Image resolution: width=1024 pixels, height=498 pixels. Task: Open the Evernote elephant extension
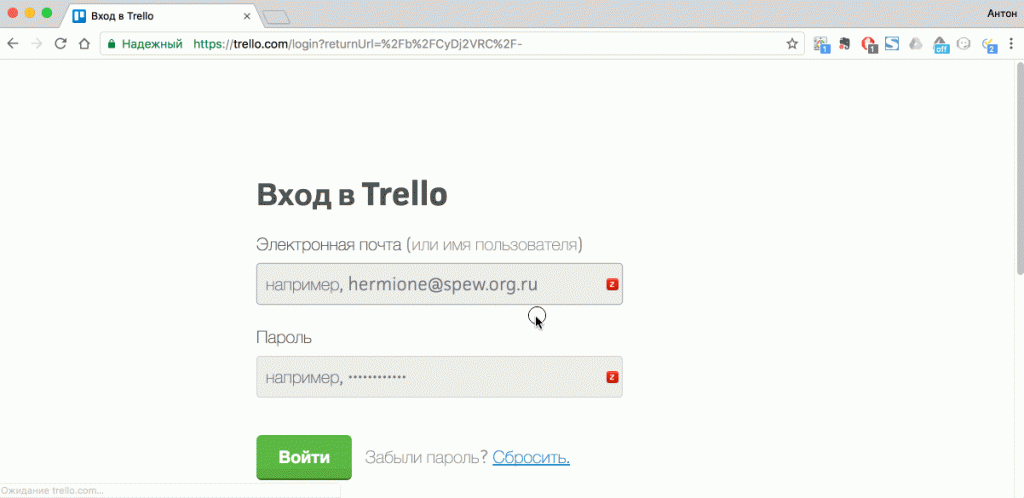pyautogui.click(x=844, y=44)
